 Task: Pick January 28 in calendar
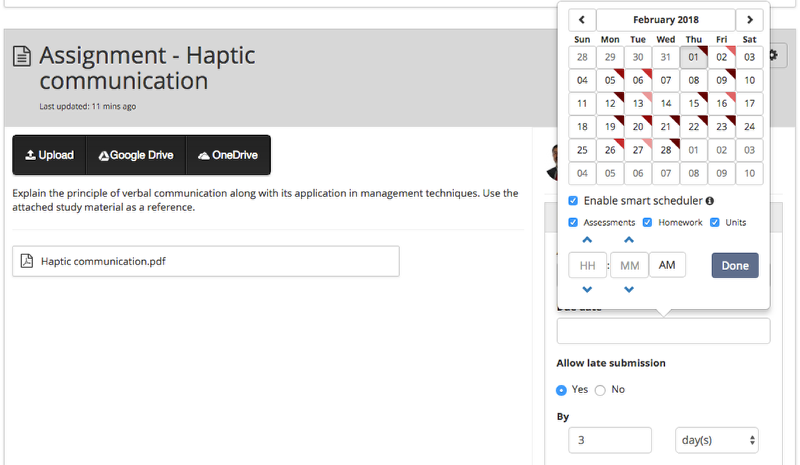coord(582,57)
